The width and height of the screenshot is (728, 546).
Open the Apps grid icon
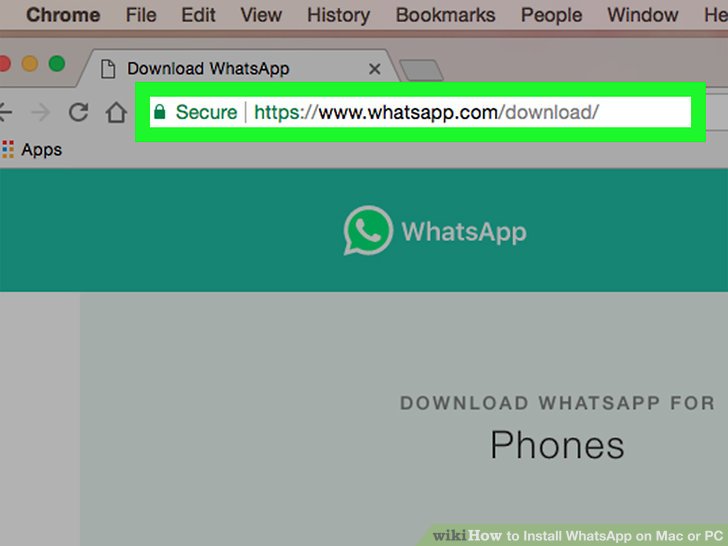[x=8, y=150]
